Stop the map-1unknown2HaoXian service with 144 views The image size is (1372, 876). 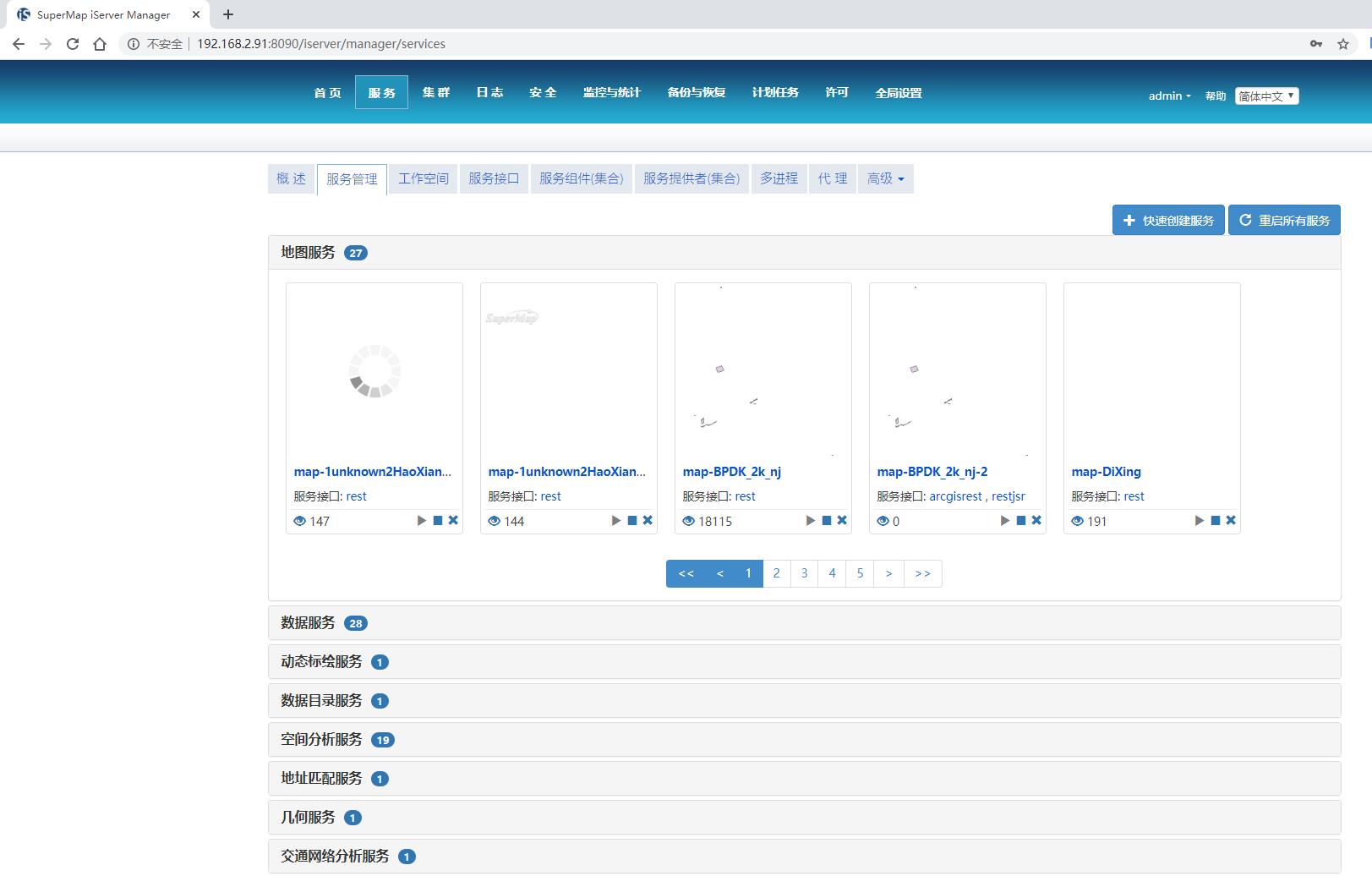point(632,521)
